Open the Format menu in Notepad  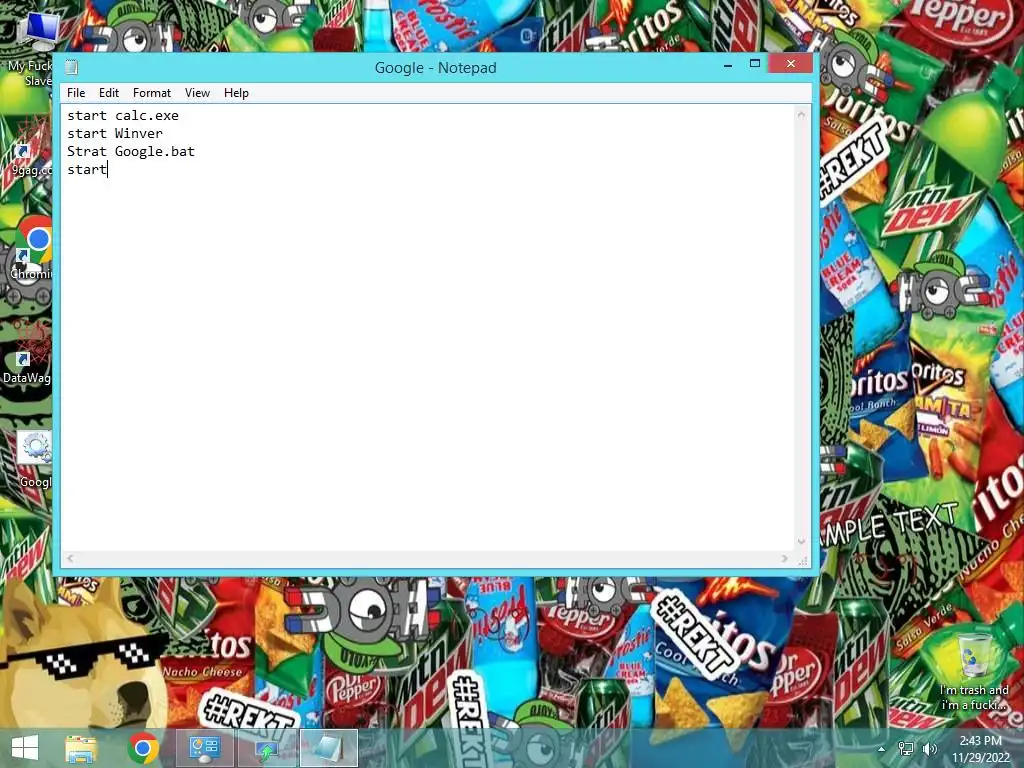pyautogui.click(x=152, y=93)
